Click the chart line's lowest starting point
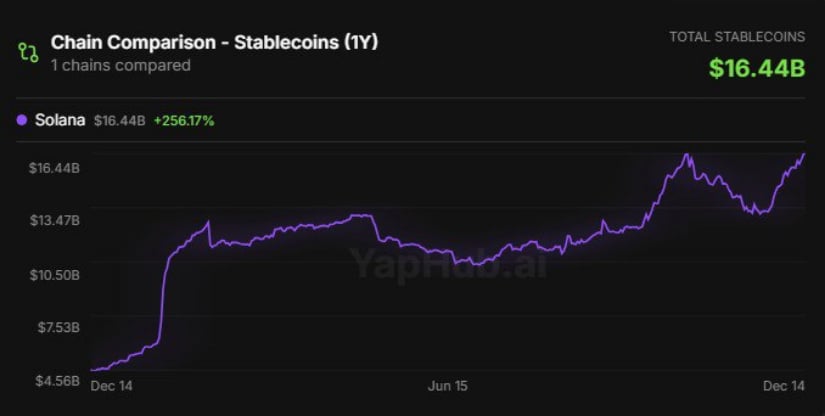The width and height of the screenshot is (825, 416). click(91, 370)
